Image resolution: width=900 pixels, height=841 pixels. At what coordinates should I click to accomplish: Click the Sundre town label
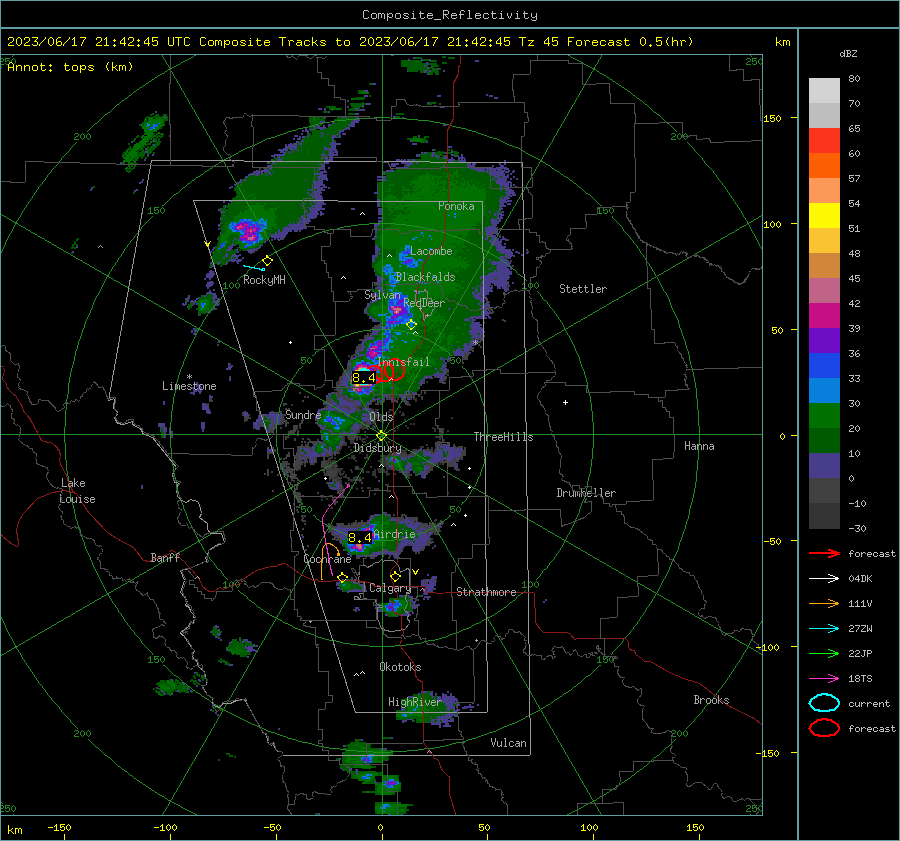[303, 415]
